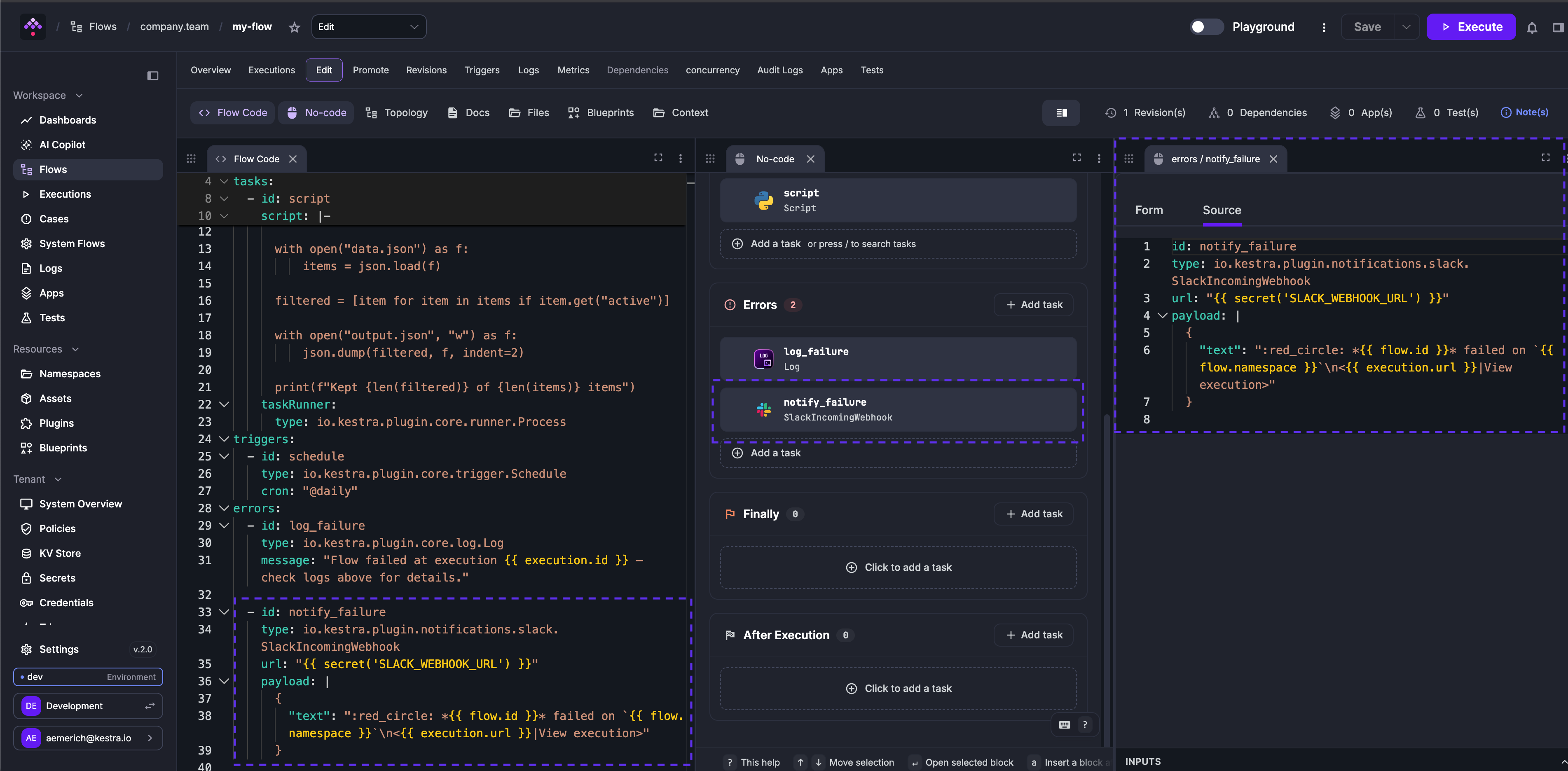The width and height of the screenshot is (1568, 771).
Task: Open the right side panel toggle icon
Action: (x=1558, y=27)
